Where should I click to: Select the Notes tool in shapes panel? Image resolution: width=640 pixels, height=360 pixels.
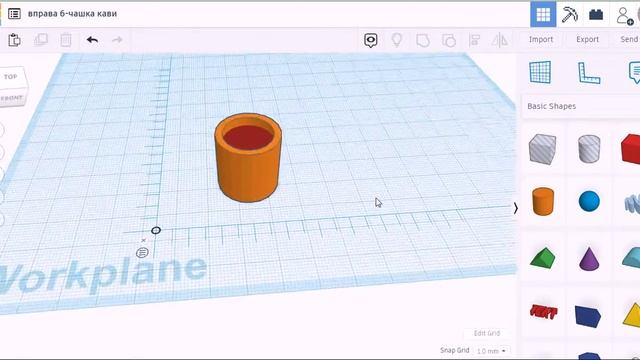pos(635,73)
